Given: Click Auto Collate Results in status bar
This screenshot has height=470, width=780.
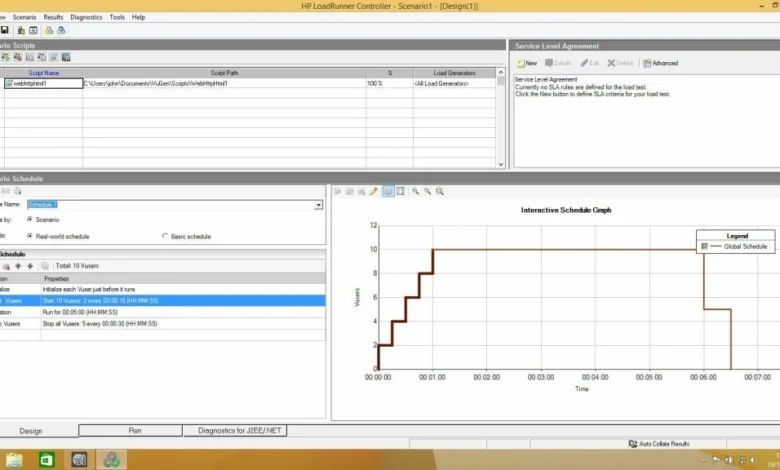Looking at the screenshot, I should click(659, 444).
